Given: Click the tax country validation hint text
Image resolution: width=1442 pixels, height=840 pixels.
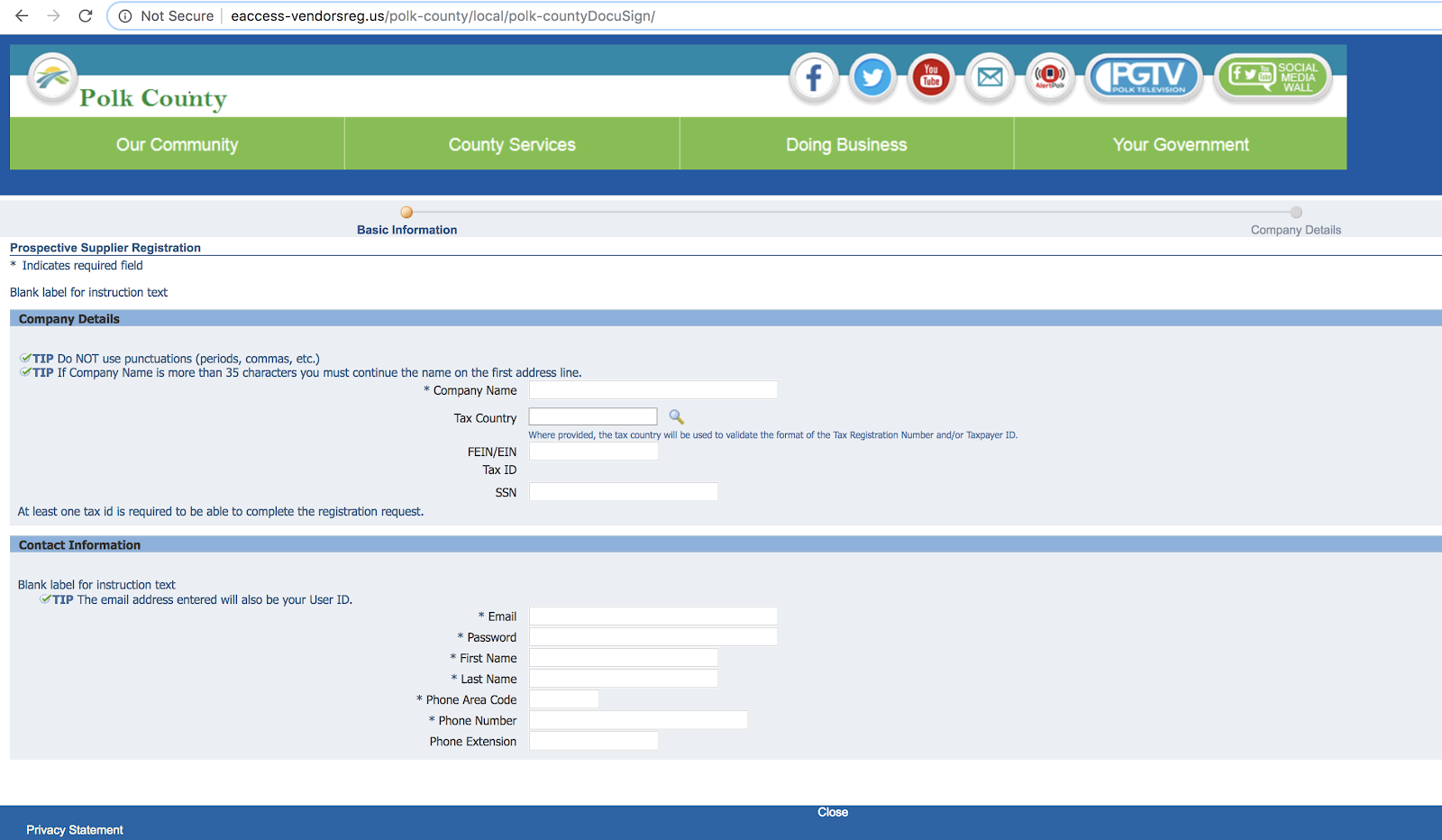Looking at the screenshot, I should point(773,435).
